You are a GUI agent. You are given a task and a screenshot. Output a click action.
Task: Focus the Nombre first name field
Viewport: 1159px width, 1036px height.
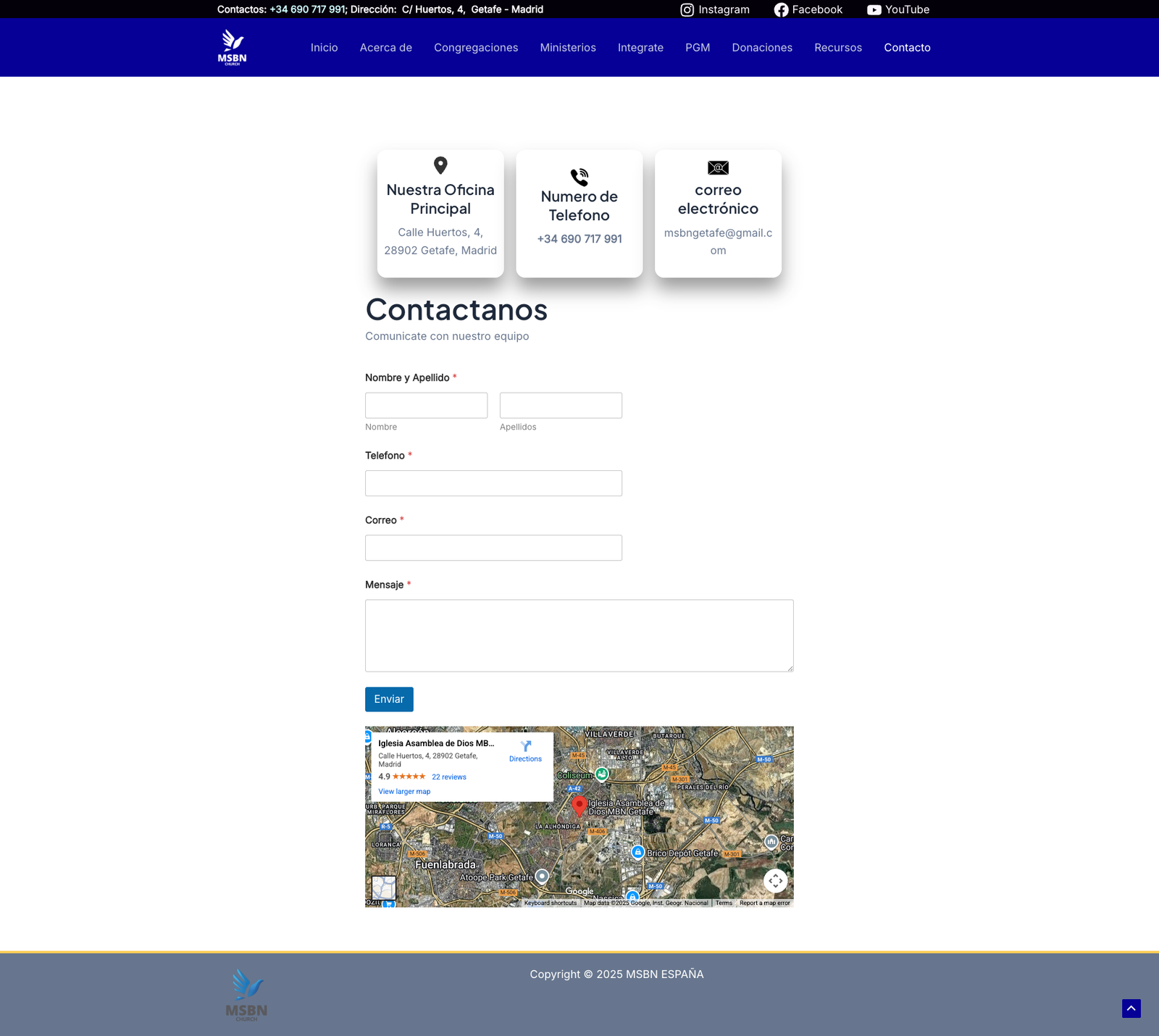[426, 406]
